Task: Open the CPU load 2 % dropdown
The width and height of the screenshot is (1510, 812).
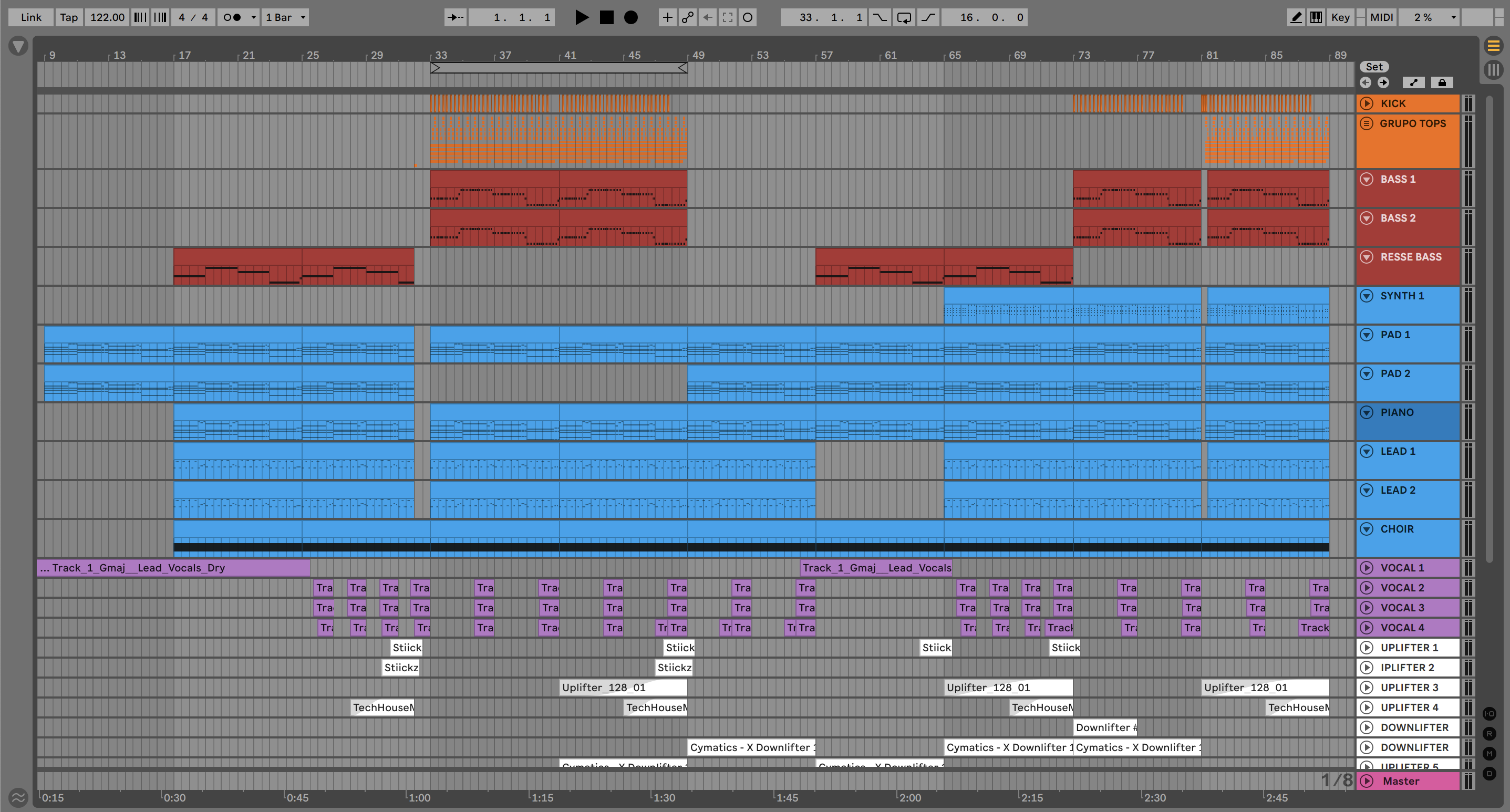Action: click(x=1429, y=17)
